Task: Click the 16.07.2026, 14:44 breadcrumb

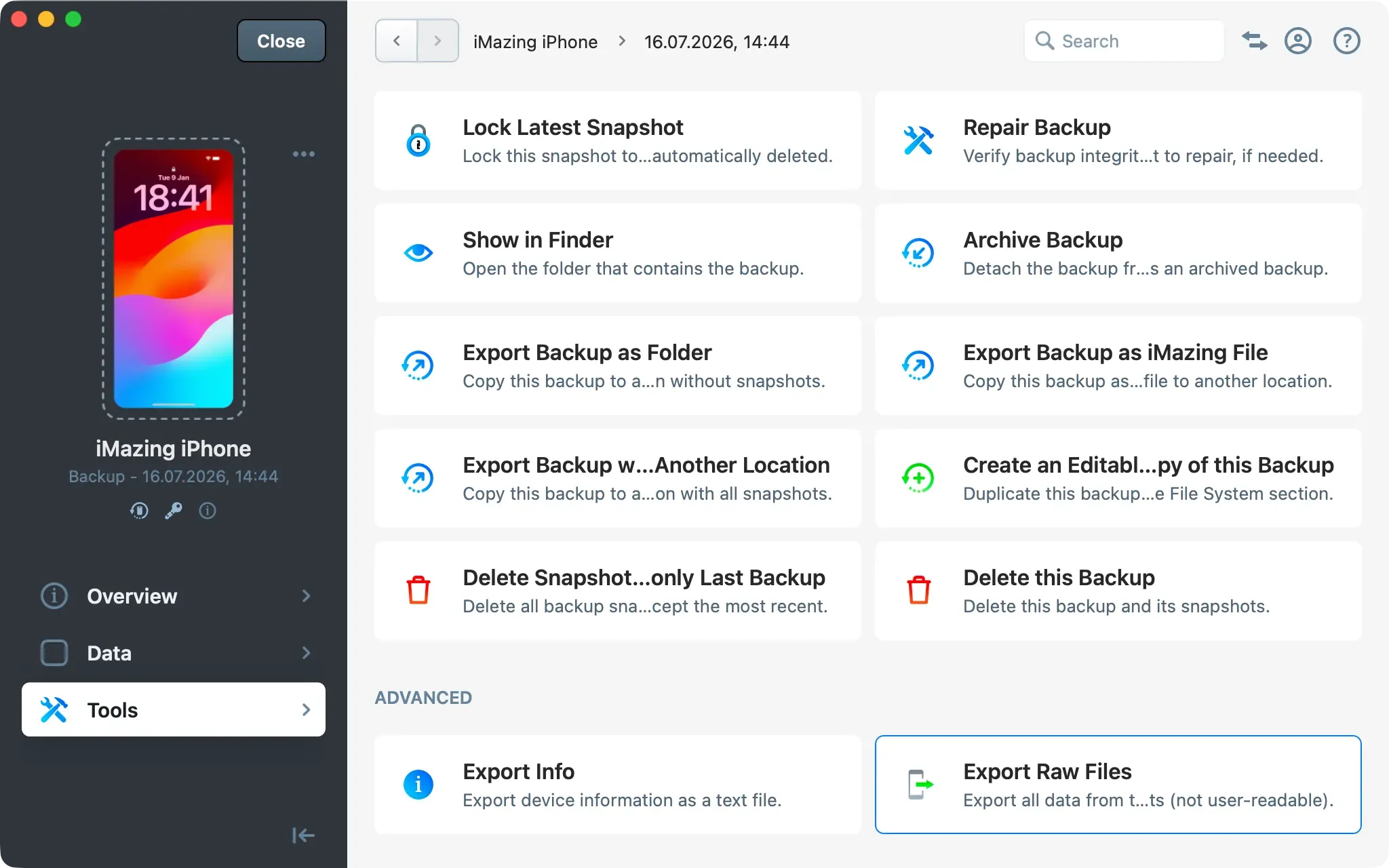Action: point(717,42)
